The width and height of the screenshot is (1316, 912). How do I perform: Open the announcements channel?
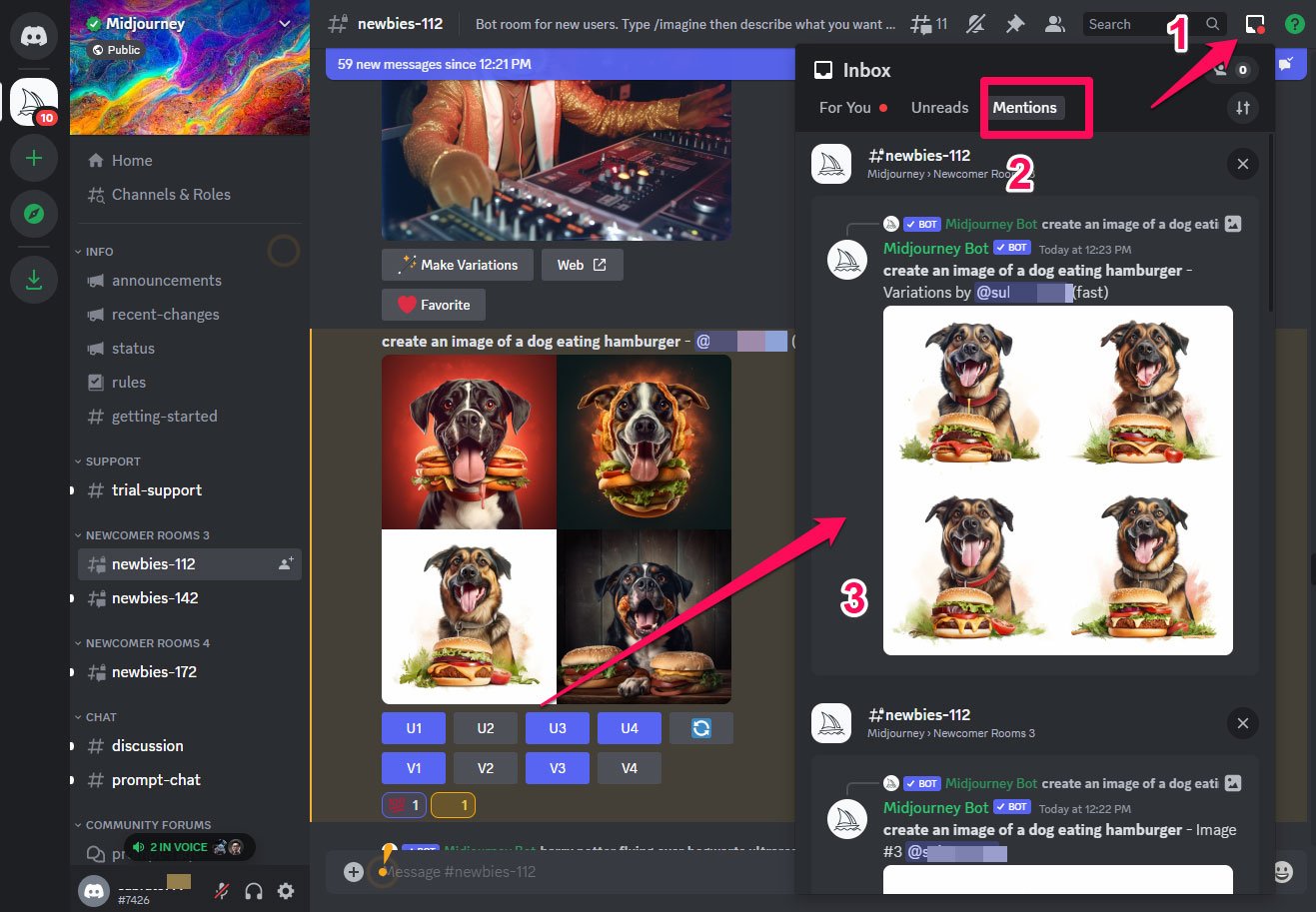(x=190, y=281)
